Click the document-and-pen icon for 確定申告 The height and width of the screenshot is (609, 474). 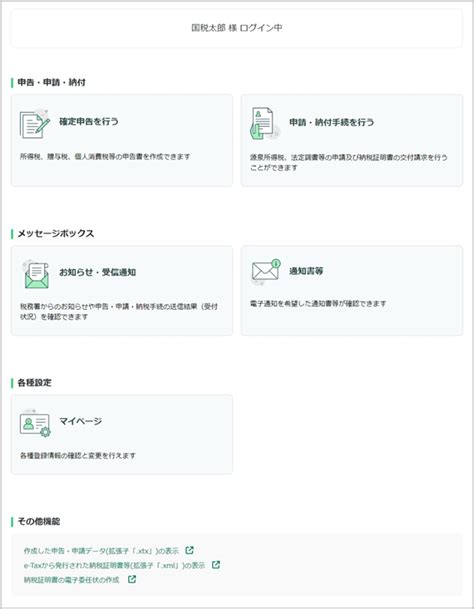[35, 124]
